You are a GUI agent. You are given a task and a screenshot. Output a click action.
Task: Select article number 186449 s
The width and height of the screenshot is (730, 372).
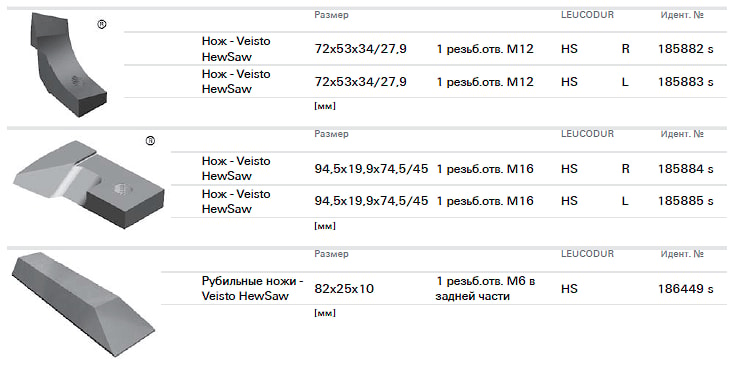685,289
